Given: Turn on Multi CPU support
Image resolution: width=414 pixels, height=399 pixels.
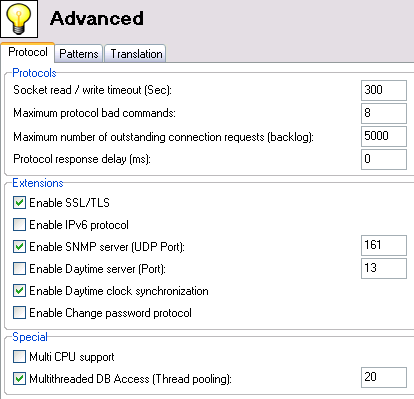Looking at the screenshot, I should (x=19, y=357).
